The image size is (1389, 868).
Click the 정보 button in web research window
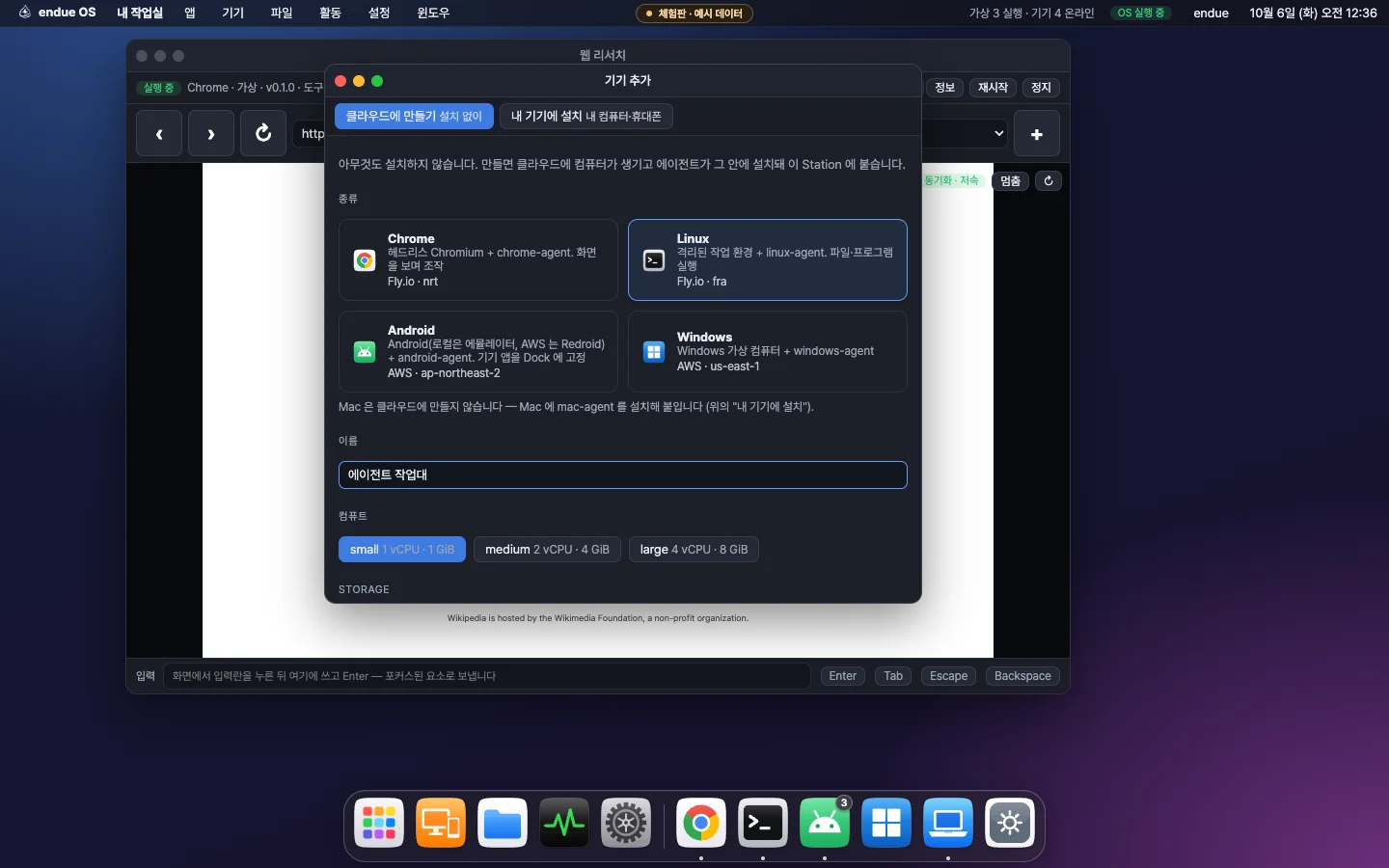coord(945,88)
